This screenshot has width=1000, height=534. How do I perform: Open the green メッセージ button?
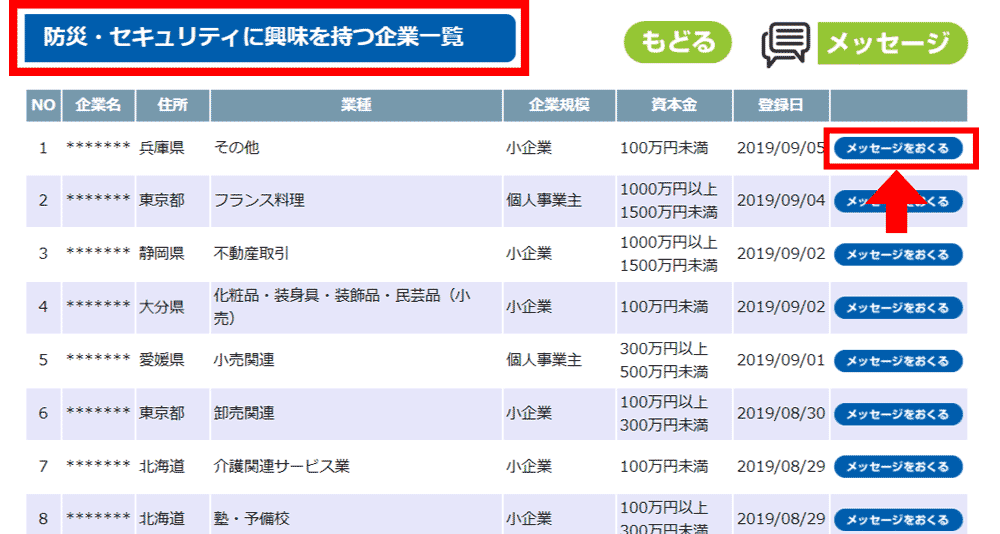tap(892, 44)
